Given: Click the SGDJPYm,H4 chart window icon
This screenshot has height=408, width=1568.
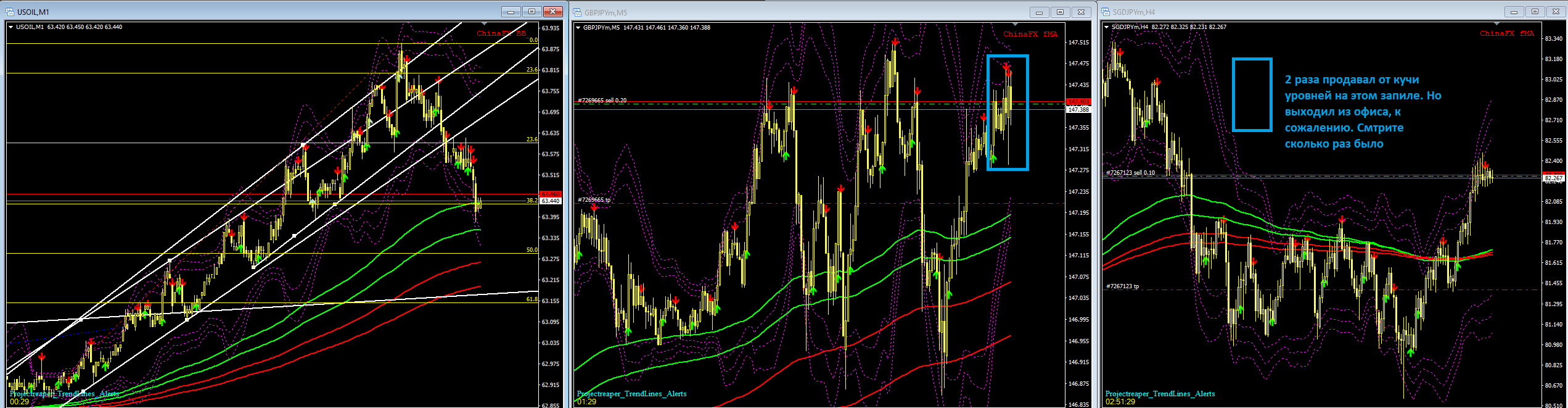Looking at the screenshot, I should click(x=1106, y=12).
